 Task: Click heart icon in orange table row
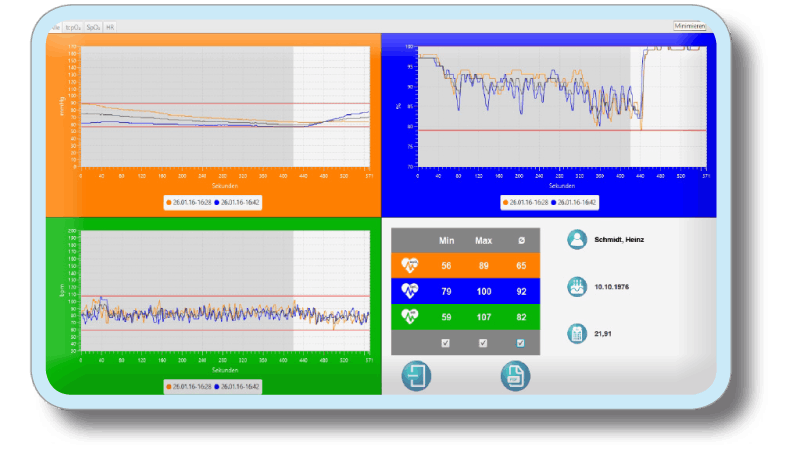coord(410,265)
